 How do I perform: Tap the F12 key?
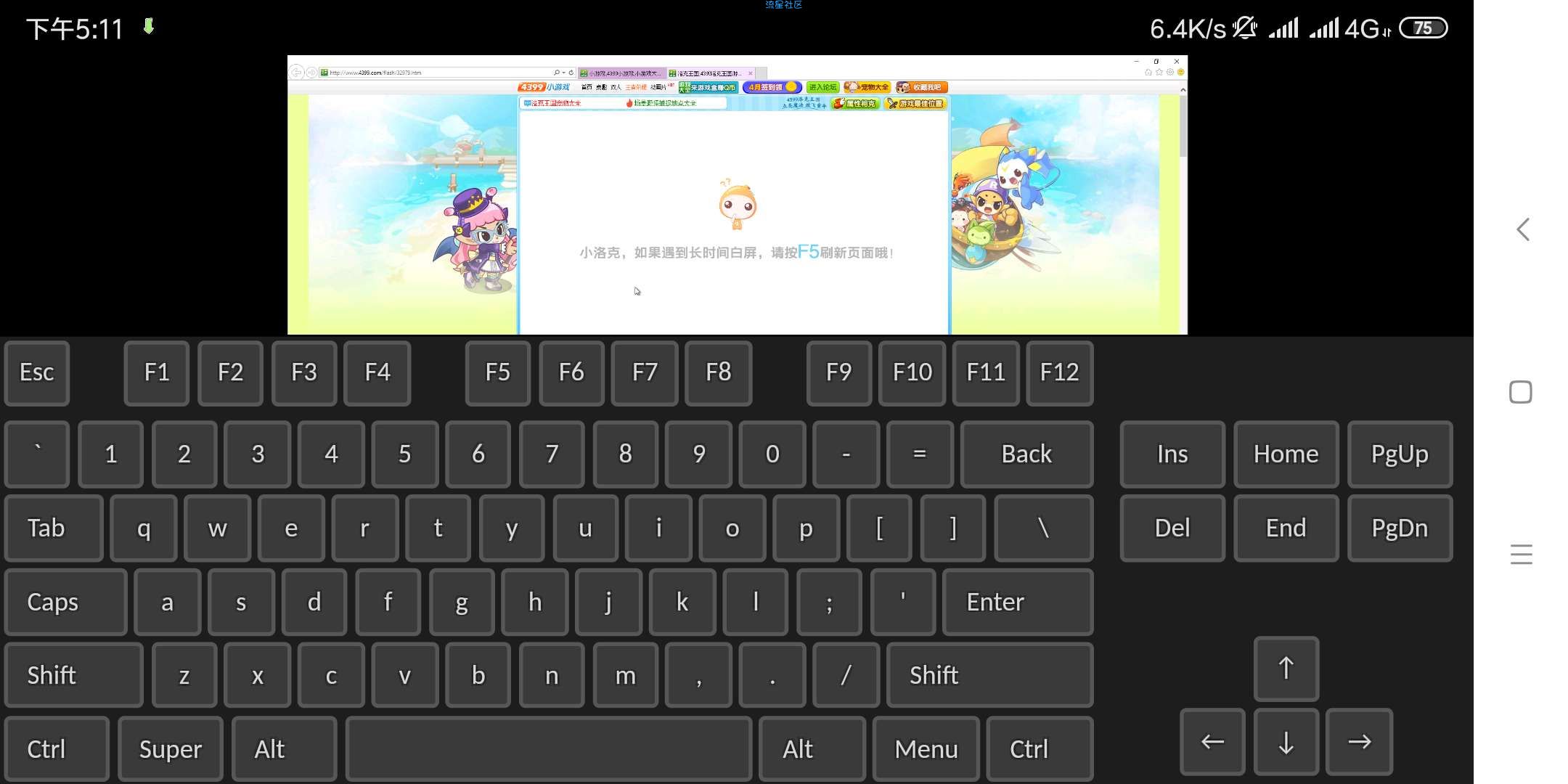coord(1060,373)
